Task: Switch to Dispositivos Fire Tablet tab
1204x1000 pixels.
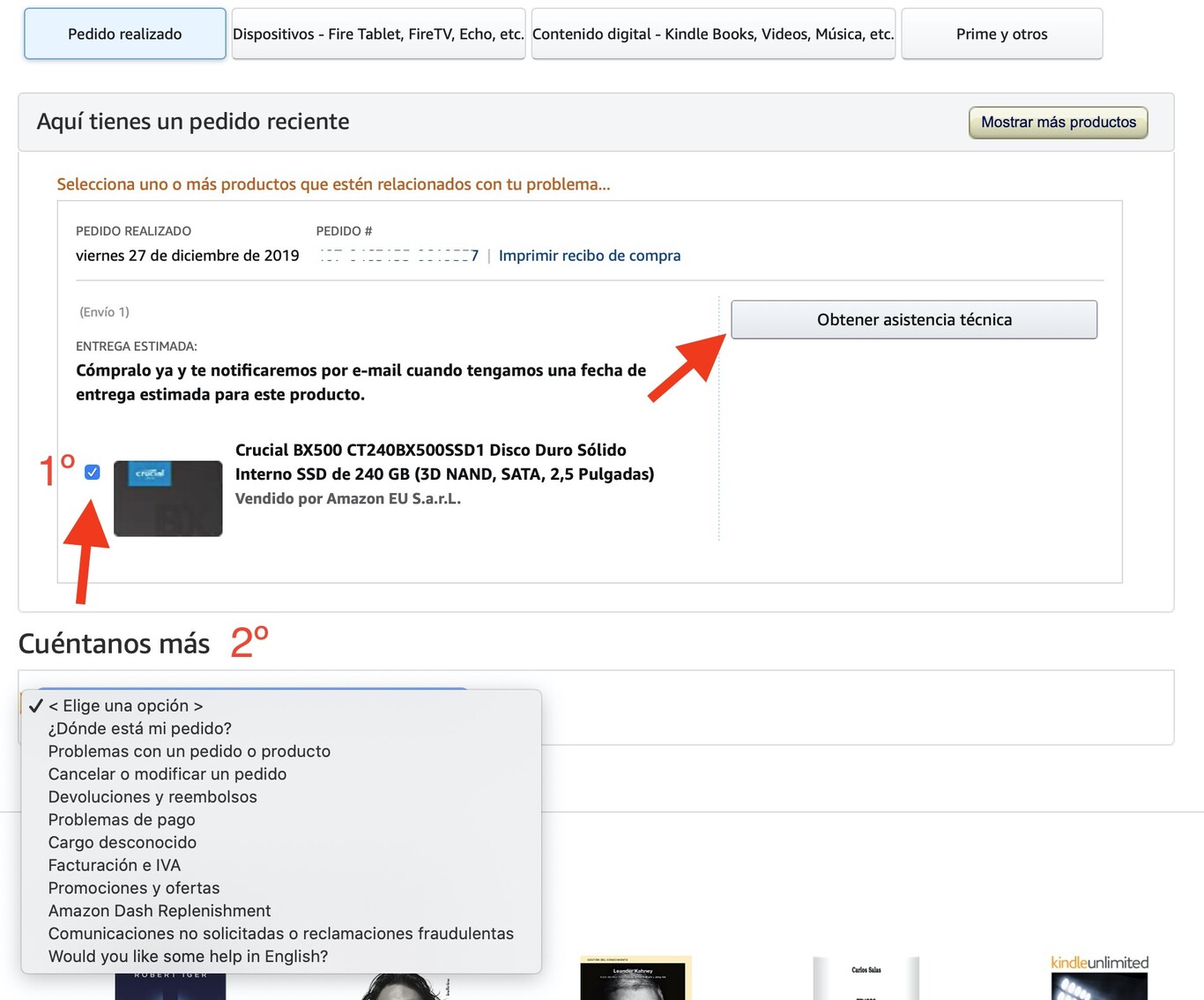Action: point(378,34)
